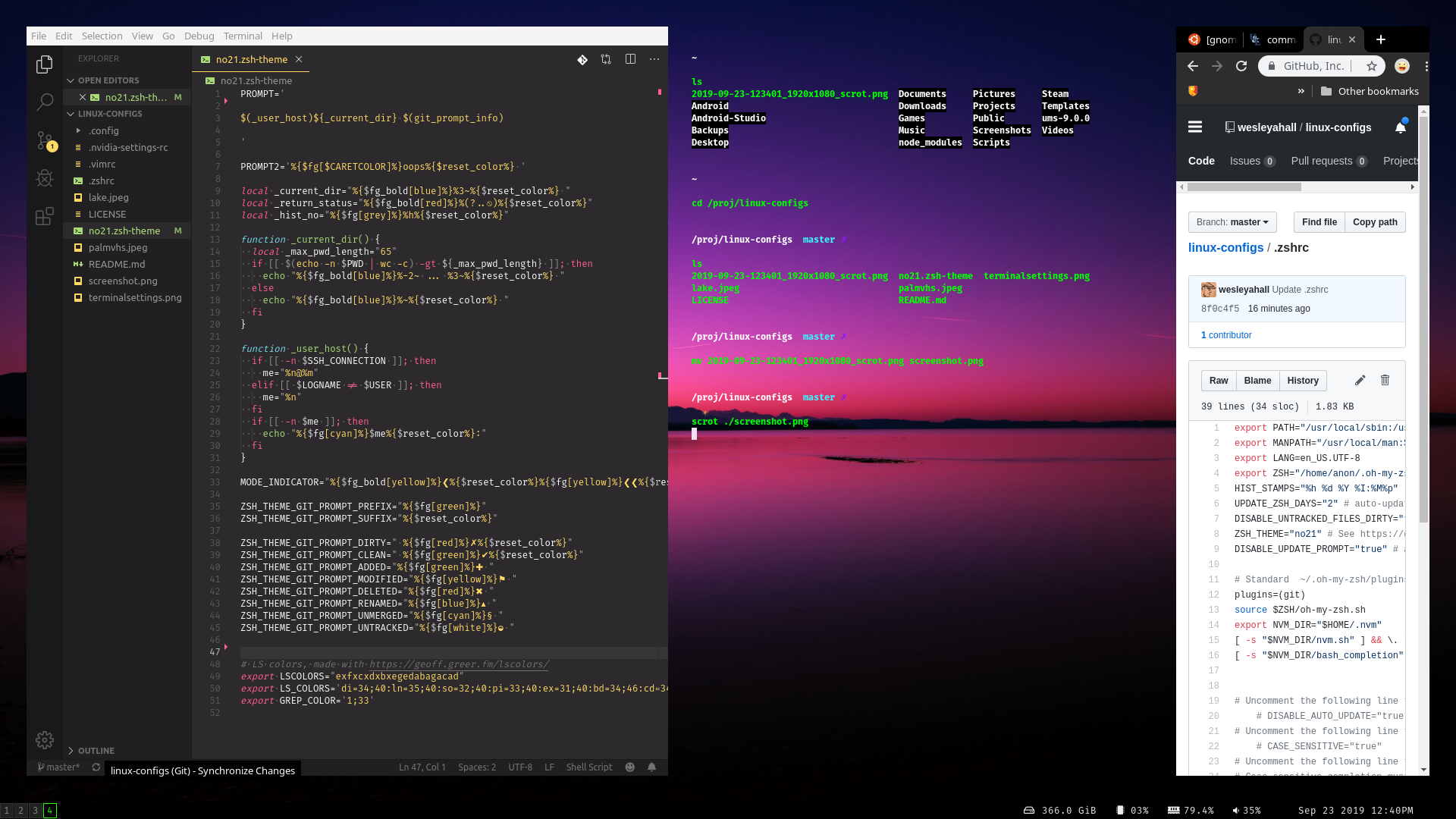This screenshot has height=819, width=1456.
Task: Switch to workspace 2 indicator
Action: (20, 811)
